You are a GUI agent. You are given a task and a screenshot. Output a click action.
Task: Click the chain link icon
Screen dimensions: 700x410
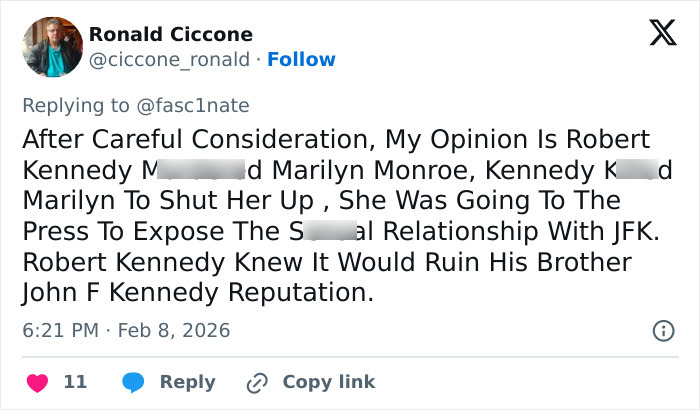pos(257,382)
